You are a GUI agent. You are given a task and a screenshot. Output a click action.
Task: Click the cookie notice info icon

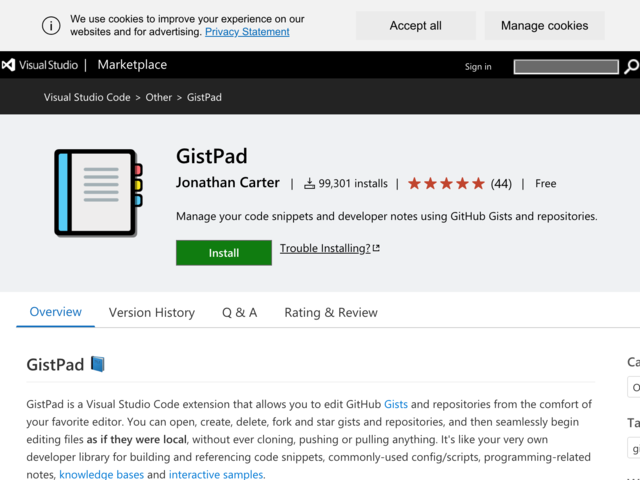point(51,26)
